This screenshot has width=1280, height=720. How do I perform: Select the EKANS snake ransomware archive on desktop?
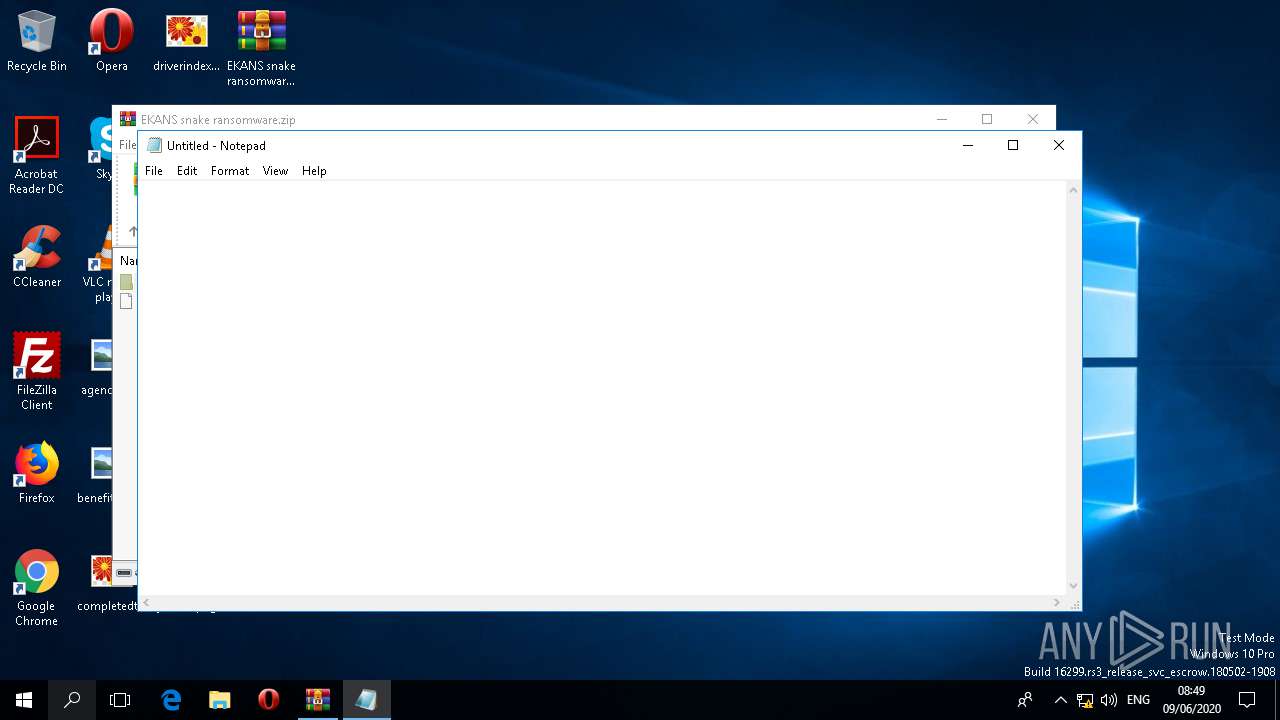tap(261, 49)
